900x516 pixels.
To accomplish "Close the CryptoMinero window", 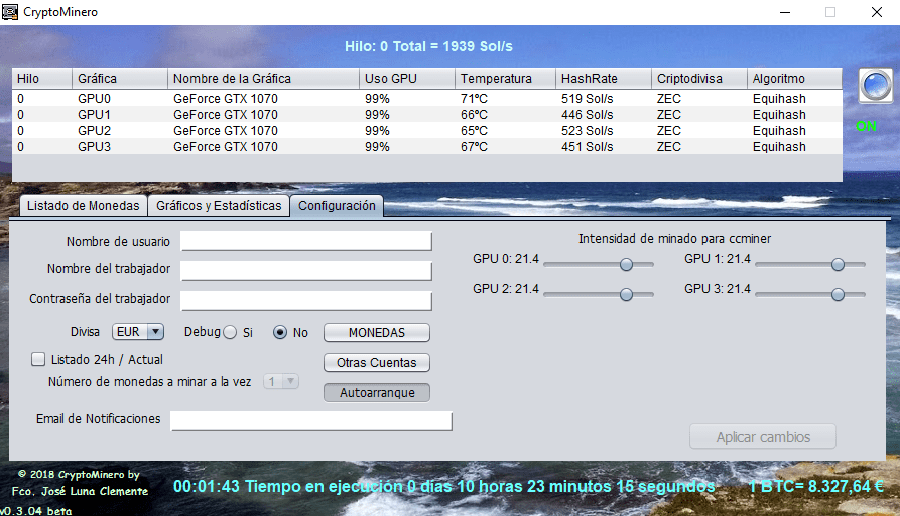I will 876,12.
